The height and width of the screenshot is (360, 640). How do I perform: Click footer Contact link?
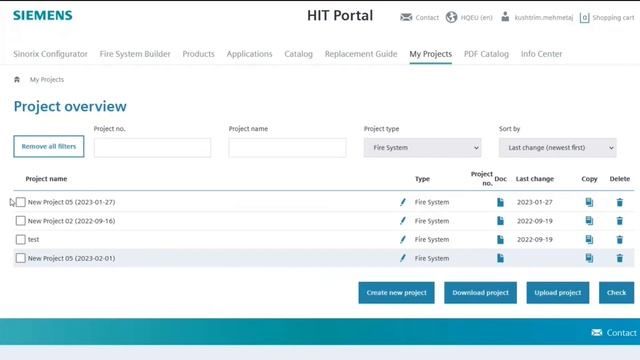[621, 333]
